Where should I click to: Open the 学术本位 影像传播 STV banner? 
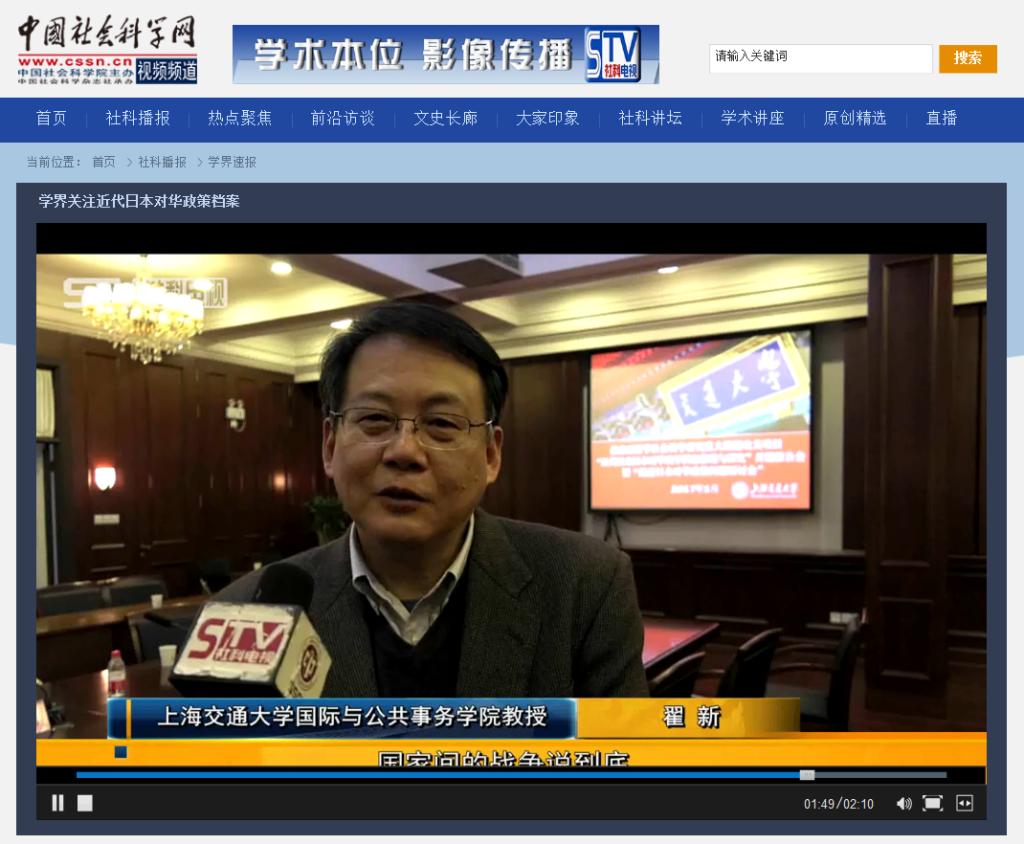pyautogui.click(x=445, y=54)
